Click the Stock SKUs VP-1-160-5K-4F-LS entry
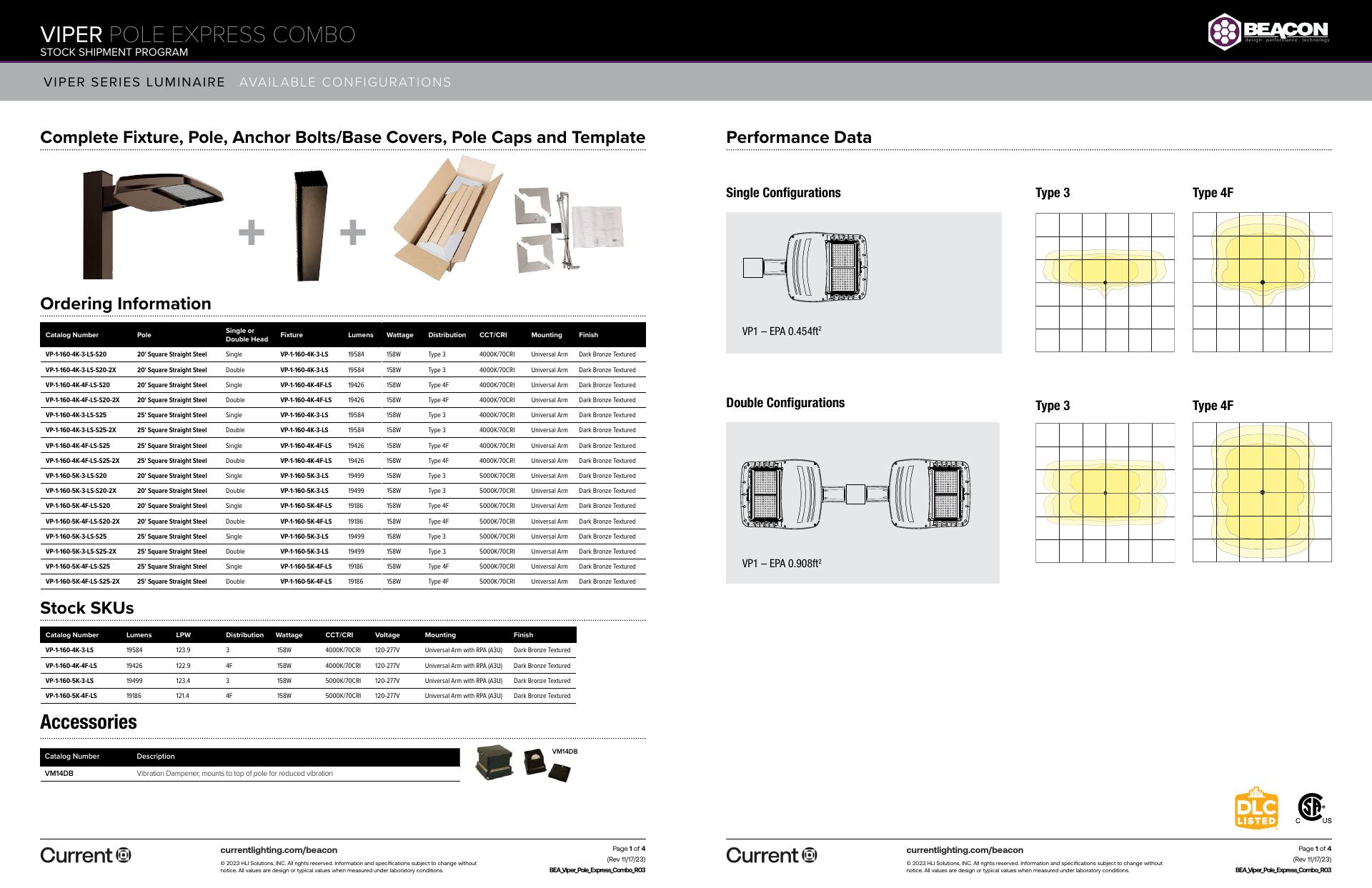Image resolution: width=1372 pixels, height=888 pixels. coord(71,696)
